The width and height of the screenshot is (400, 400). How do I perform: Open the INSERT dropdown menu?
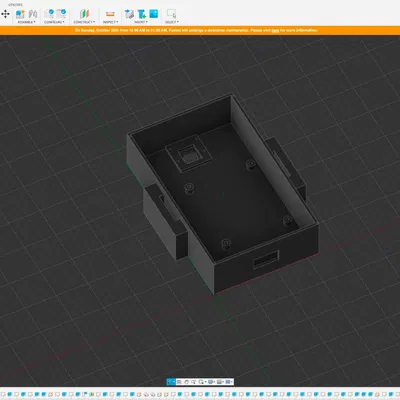141,22
